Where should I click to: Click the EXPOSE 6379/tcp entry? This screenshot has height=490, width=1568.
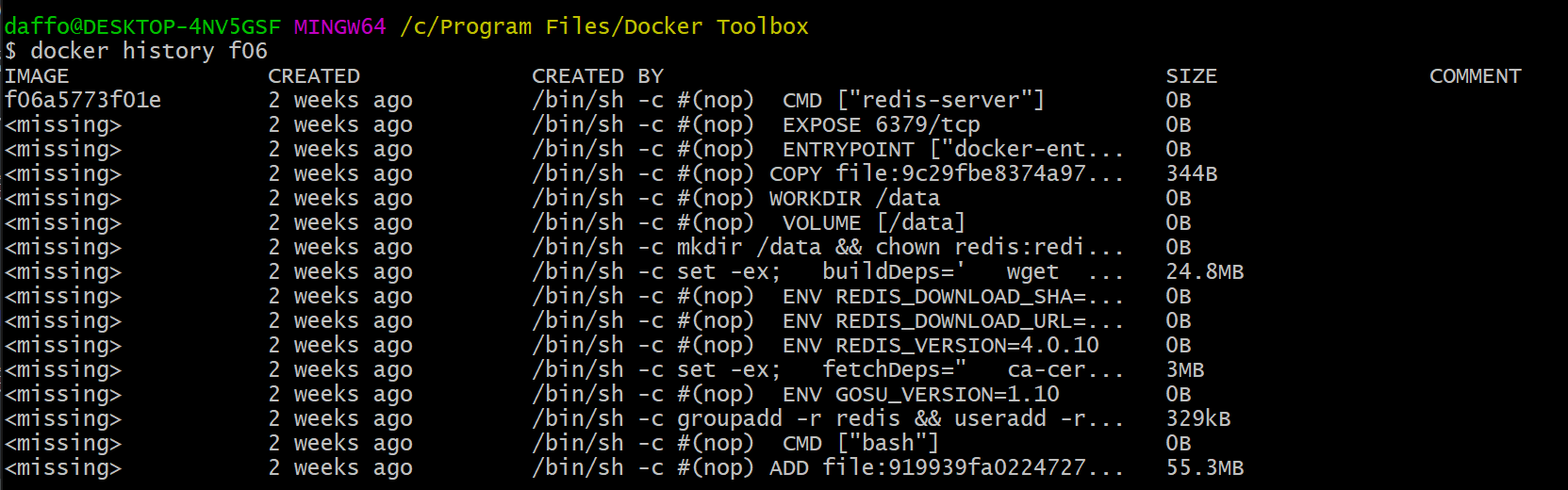coord(881,124)
